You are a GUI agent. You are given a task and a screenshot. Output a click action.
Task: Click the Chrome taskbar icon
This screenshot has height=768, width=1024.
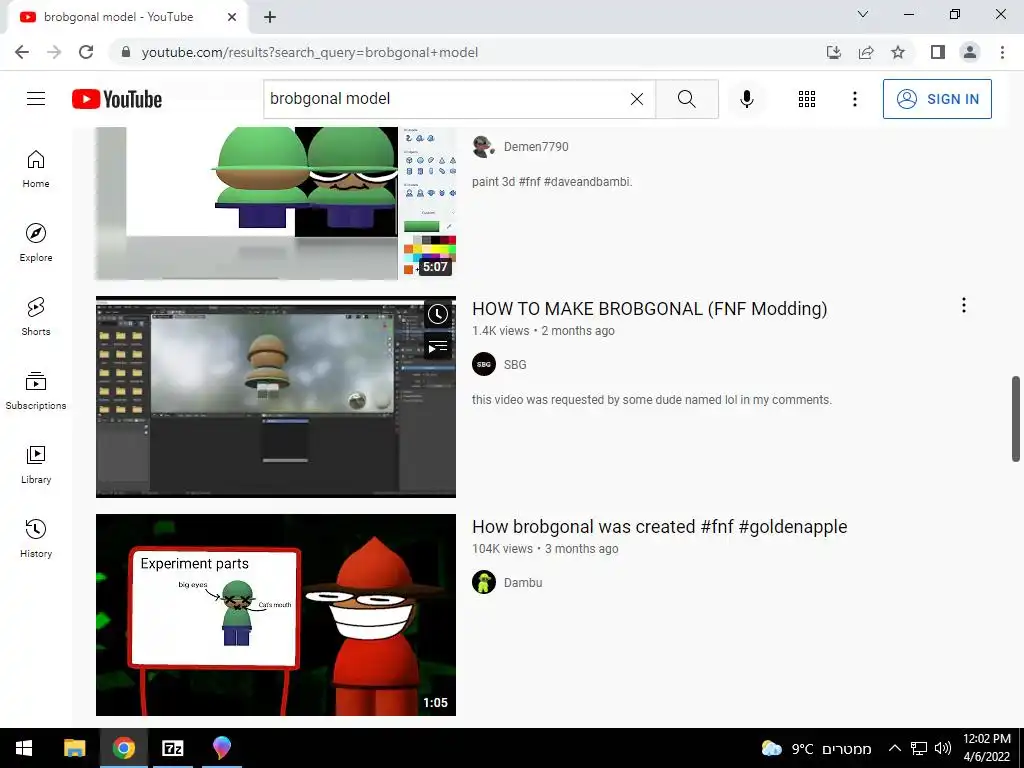pyautogui.click(x=123, y=748)
